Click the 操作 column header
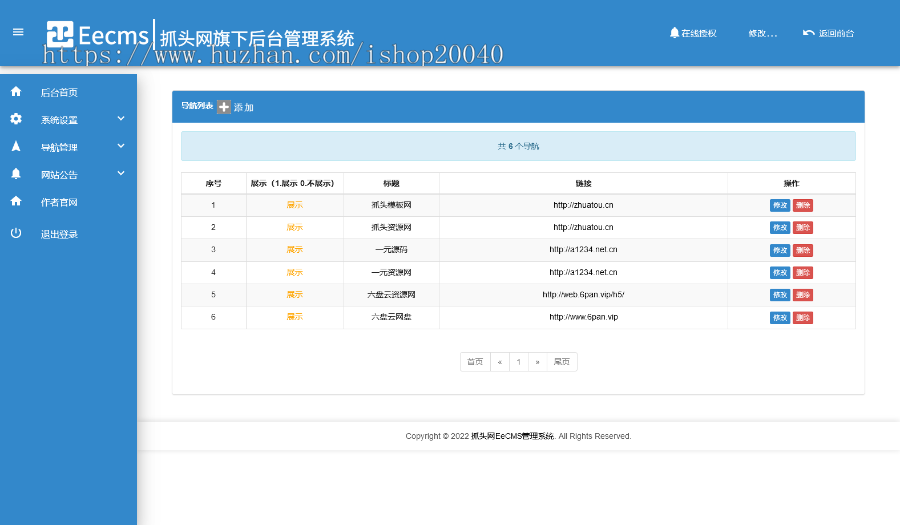 pos(792,184)
